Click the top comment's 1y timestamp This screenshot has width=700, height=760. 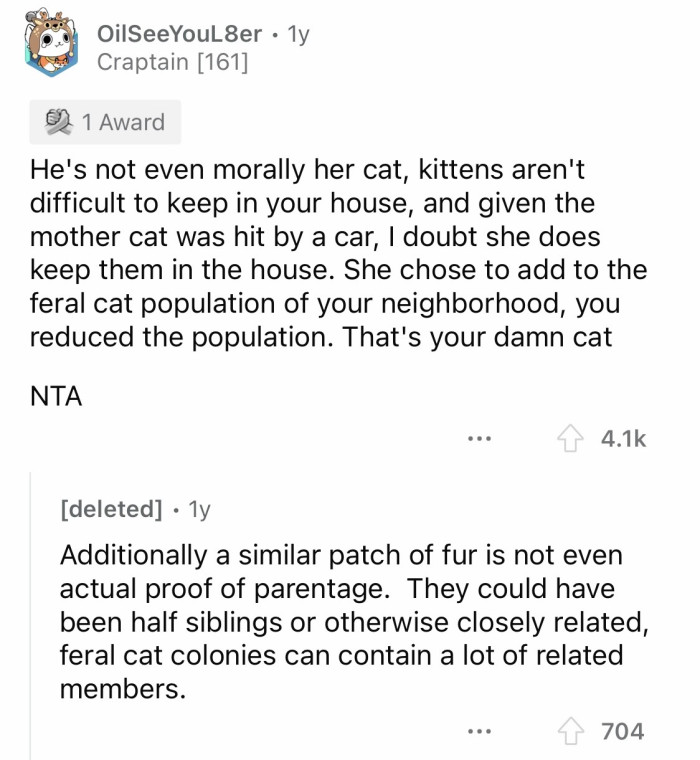pyautogui.click(x=298, y=34)
